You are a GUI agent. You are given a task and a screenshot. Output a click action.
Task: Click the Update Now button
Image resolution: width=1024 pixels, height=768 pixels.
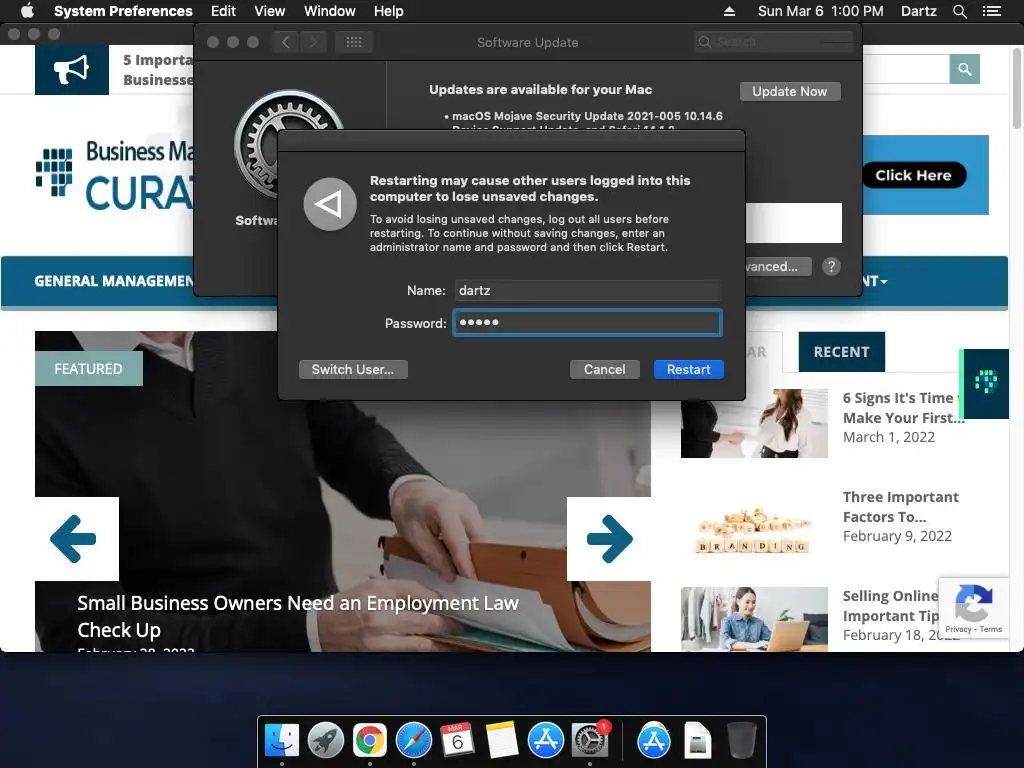[x=790, y=91]
